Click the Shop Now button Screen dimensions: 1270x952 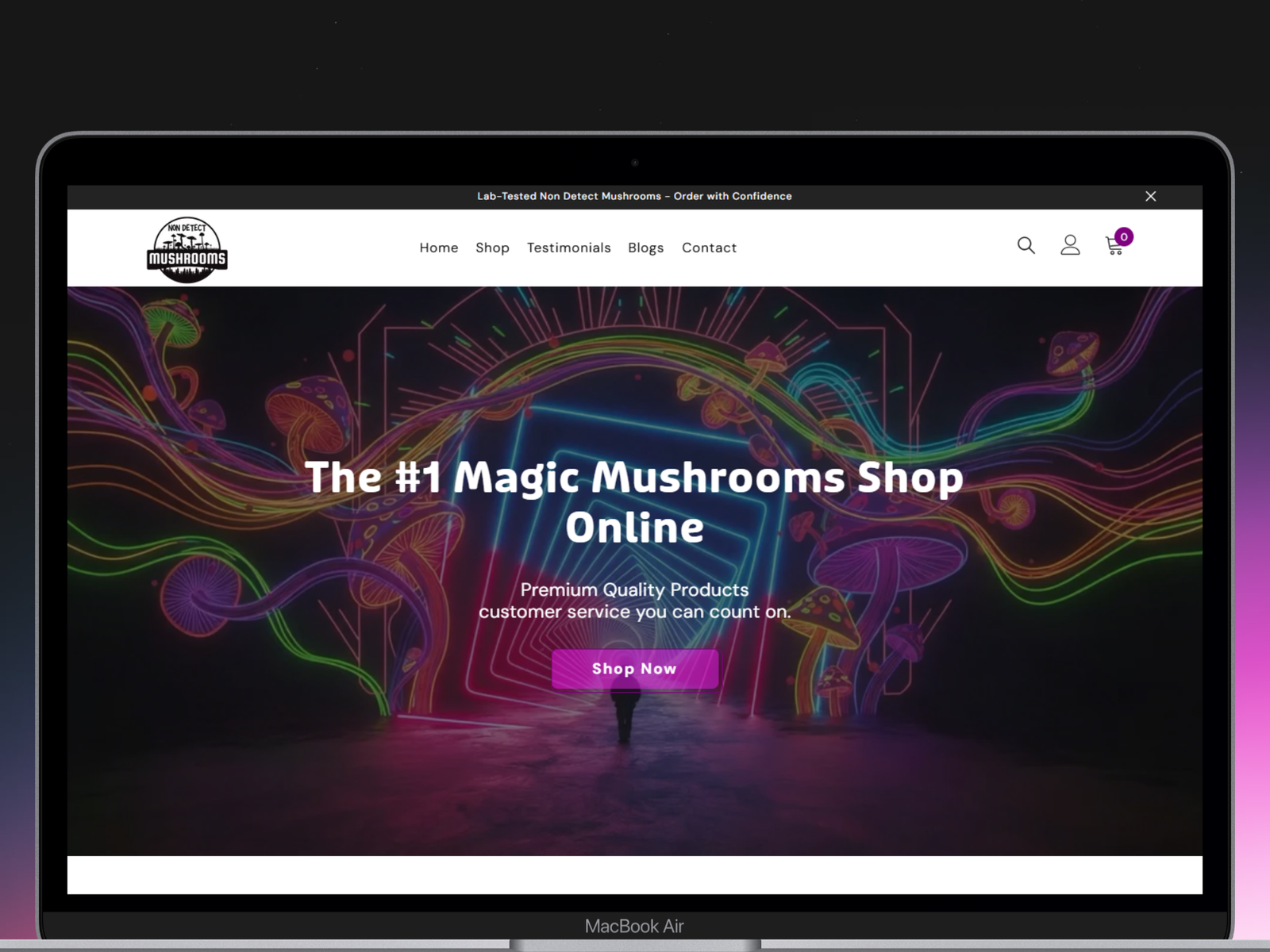(x=635, y=669)
